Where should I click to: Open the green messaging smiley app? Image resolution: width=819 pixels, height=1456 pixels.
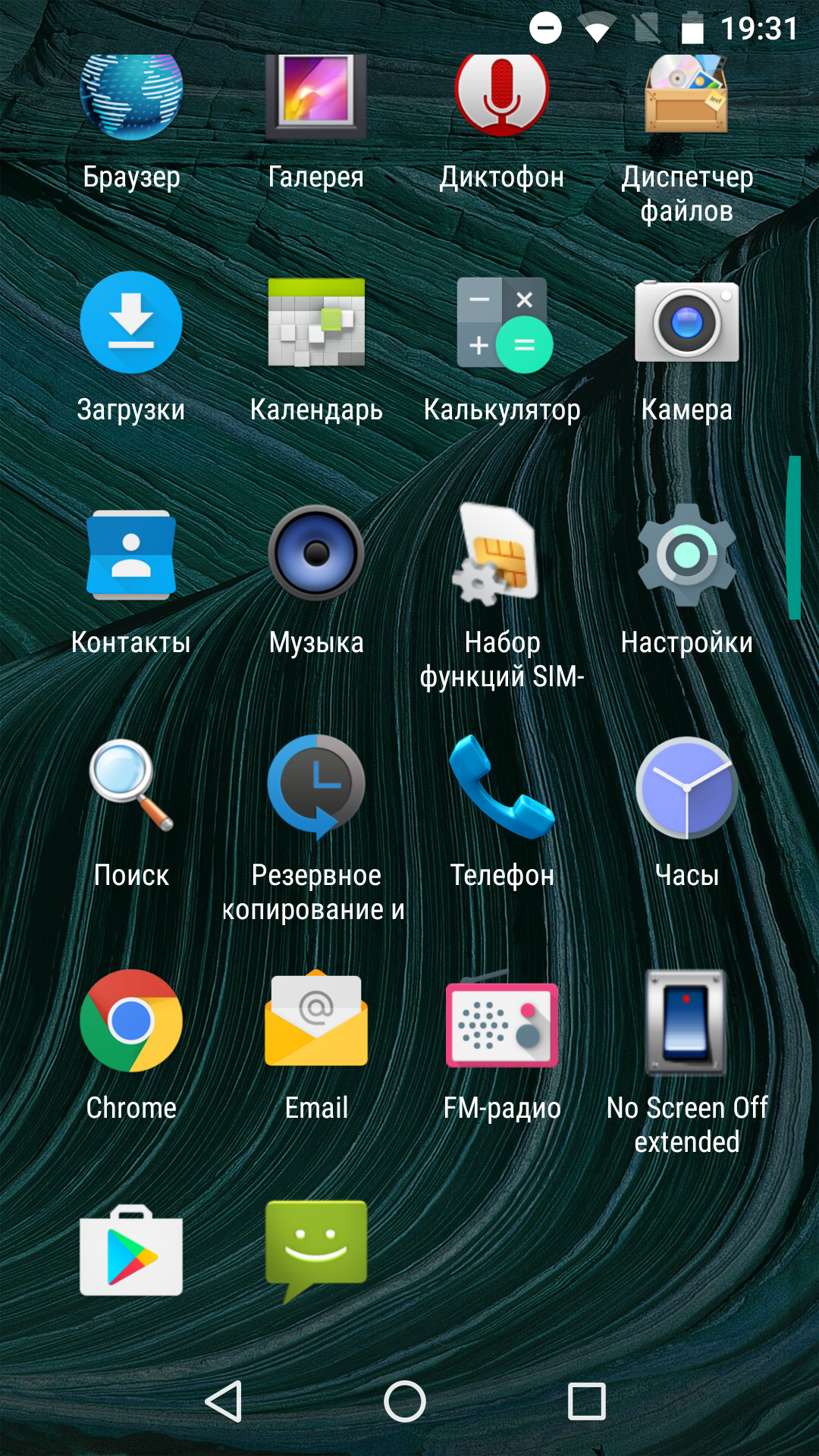click(316, 1251)
